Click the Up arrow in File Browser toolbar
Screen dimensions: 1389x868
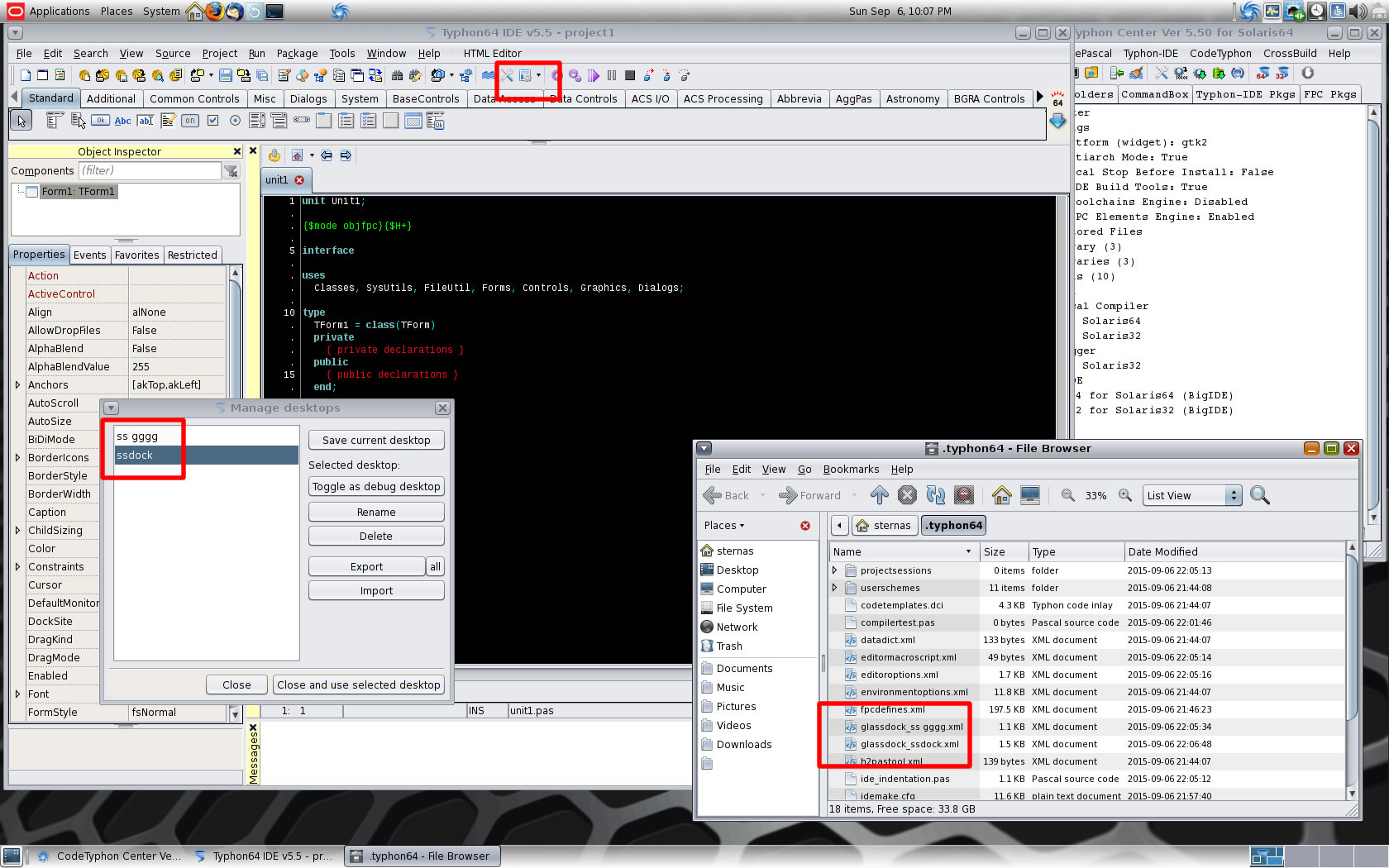880,495
